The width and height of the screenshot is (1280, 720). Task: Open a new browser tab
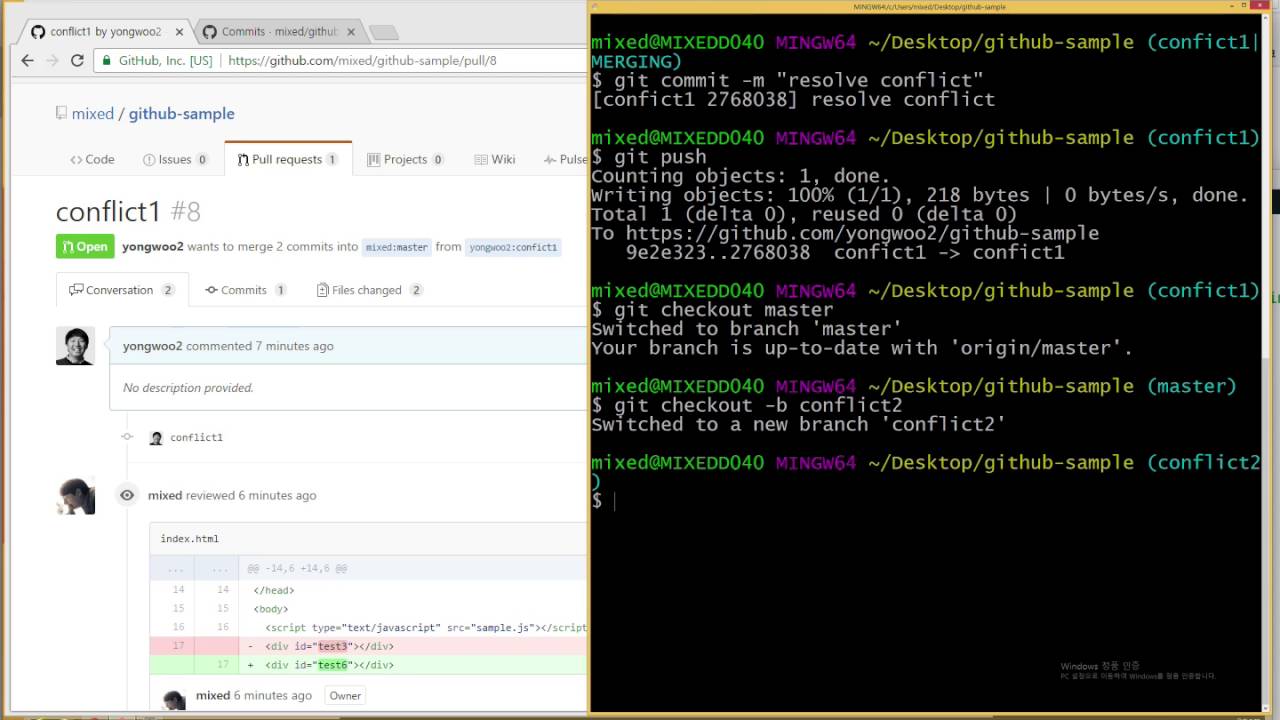pos(384,33)
